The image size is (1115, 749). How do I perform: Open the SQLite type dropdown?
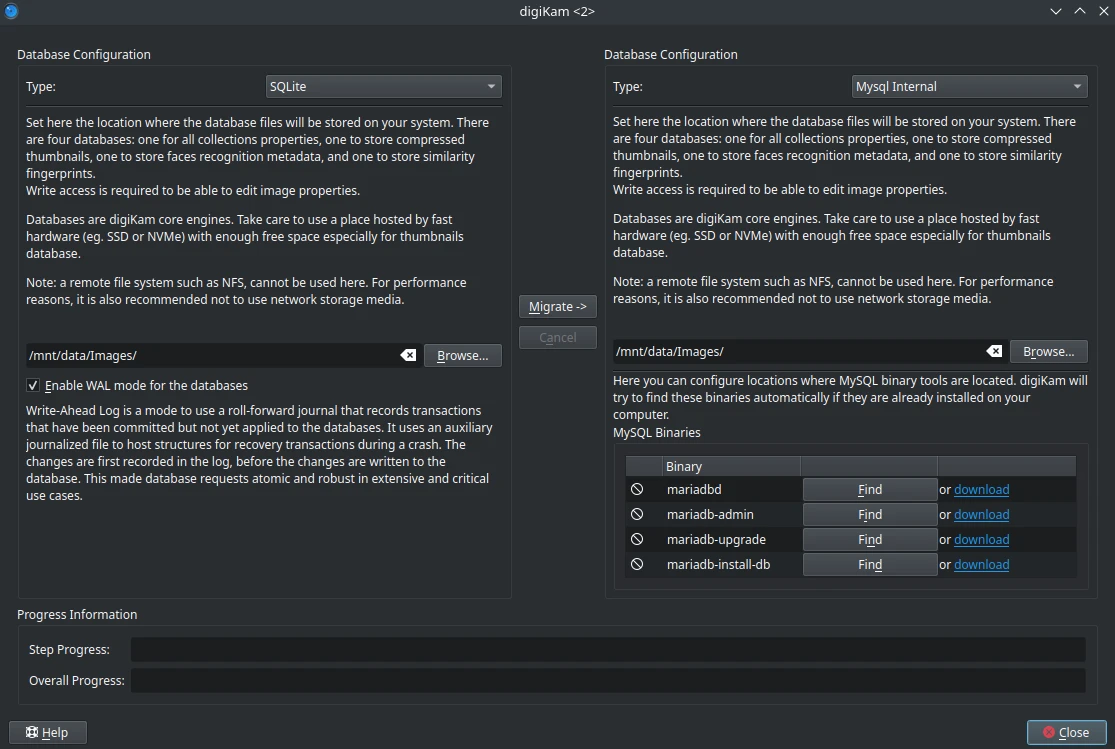383,87
